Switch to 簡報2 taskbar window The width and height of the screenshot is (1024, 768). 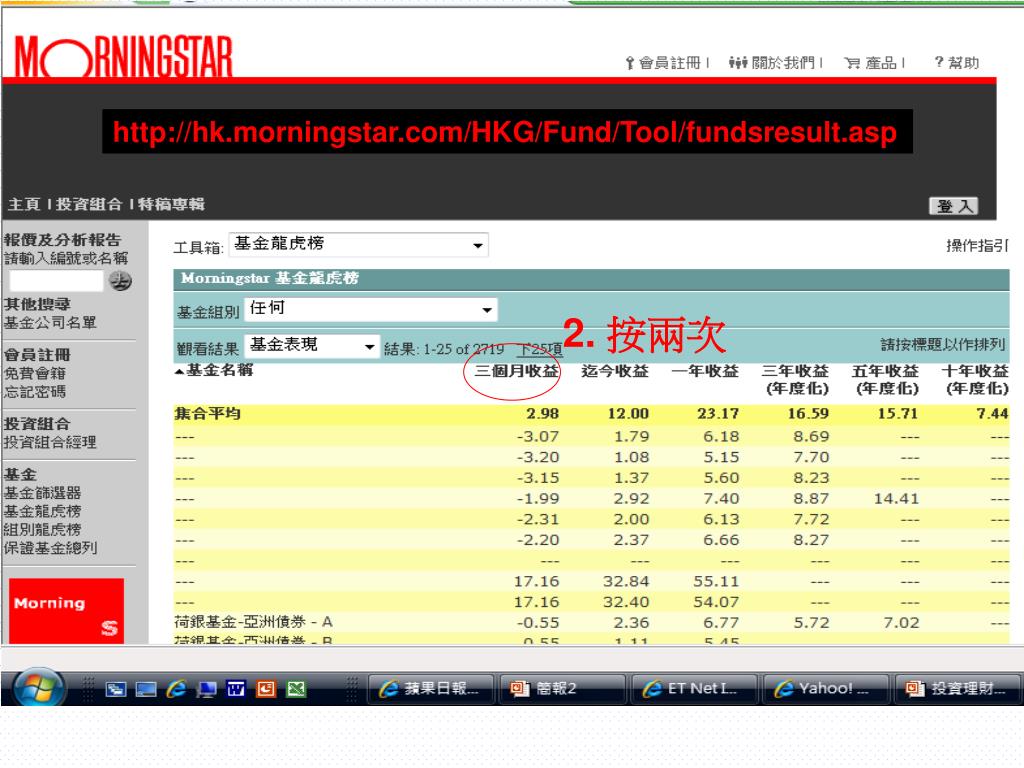(x=562, y=689)
